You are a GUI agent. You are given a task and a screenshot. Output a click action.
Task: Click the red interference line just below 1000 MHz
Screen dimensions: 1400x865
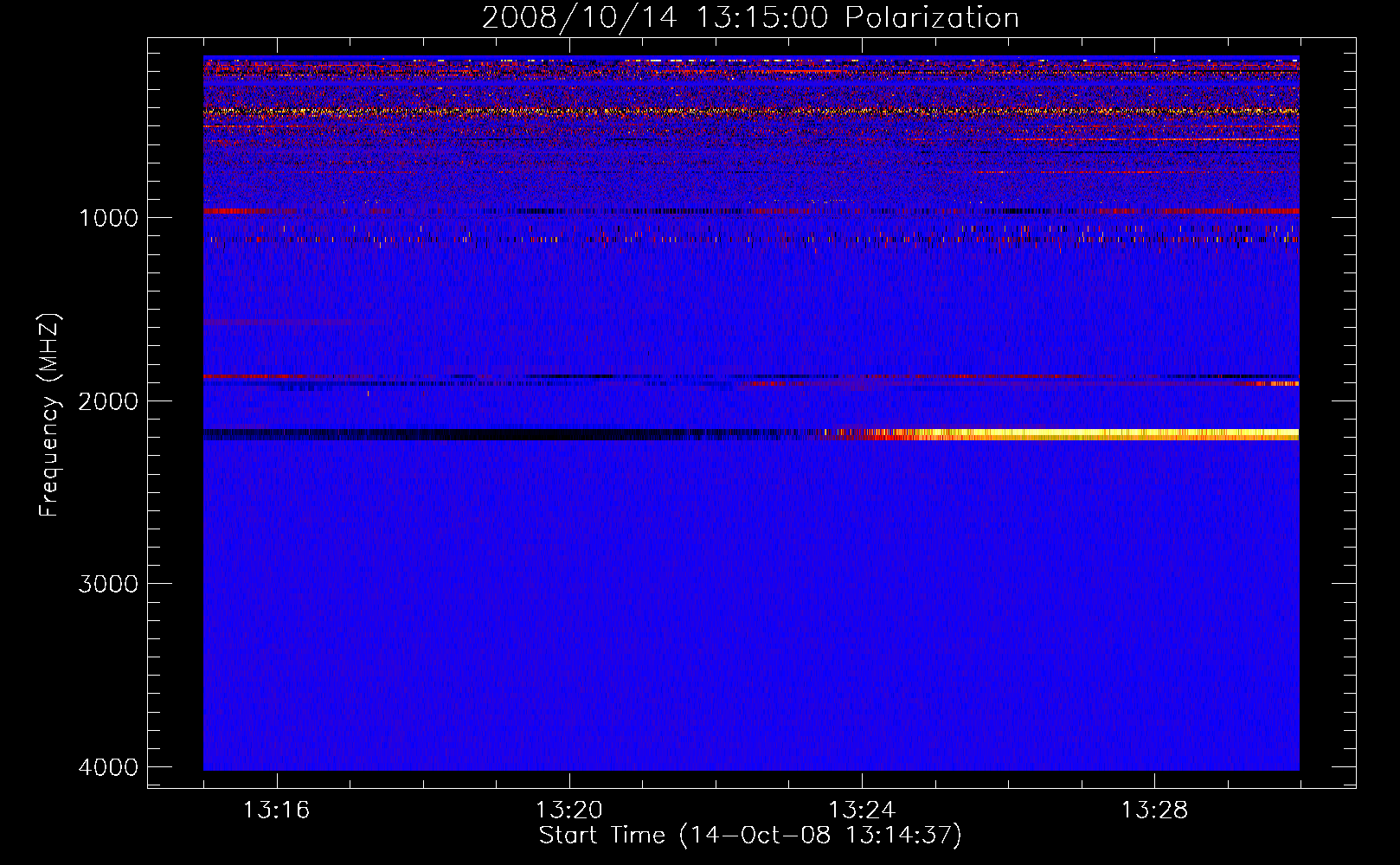pos(751,211)
